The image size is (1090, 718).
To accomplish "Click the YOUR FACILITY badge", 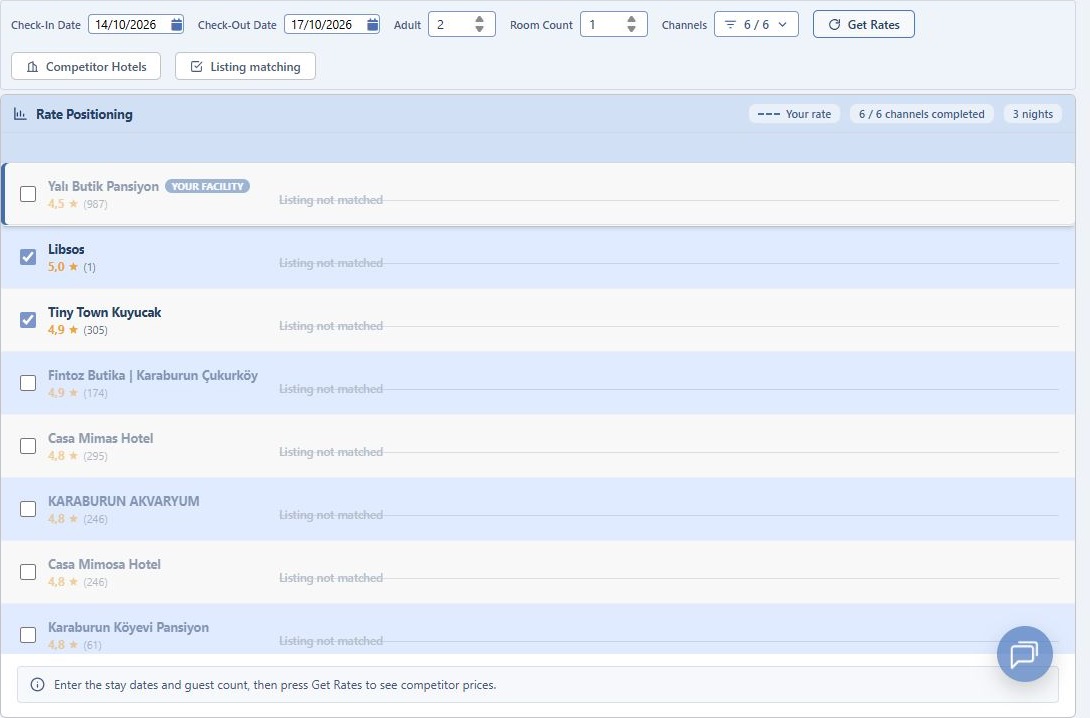I will coord(207,186).
